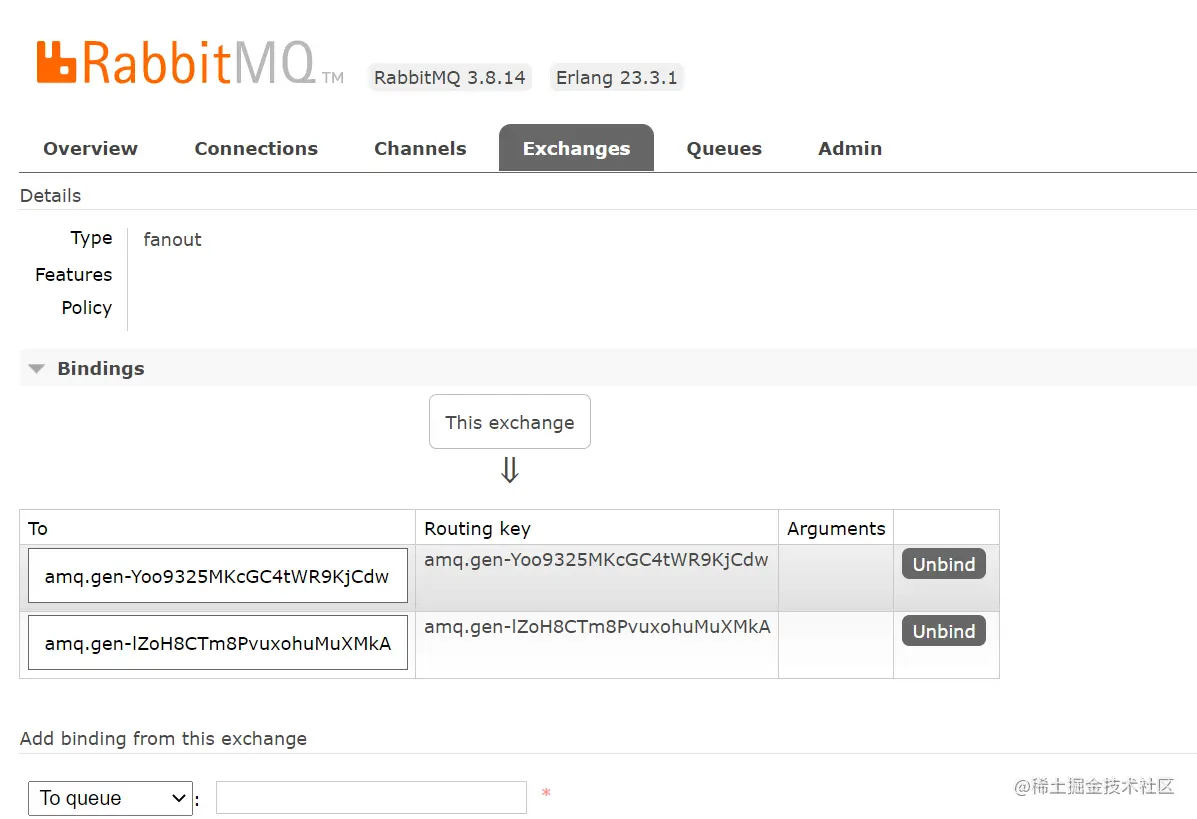Open the Admin tab
1197x819 pixels.
(850, 148)
